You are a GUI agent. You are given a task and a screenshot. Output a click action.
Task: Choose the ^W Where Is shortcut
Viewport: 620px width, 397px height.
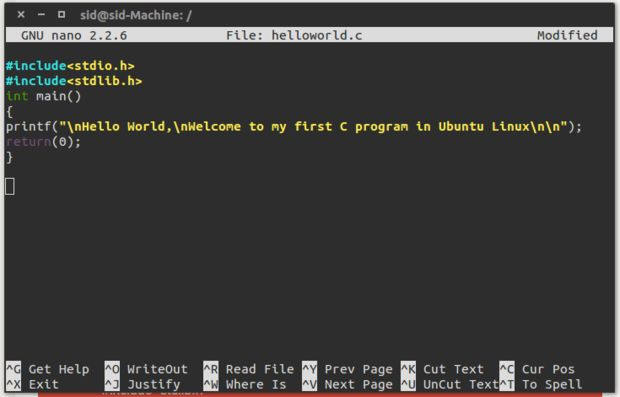[244, 384]
